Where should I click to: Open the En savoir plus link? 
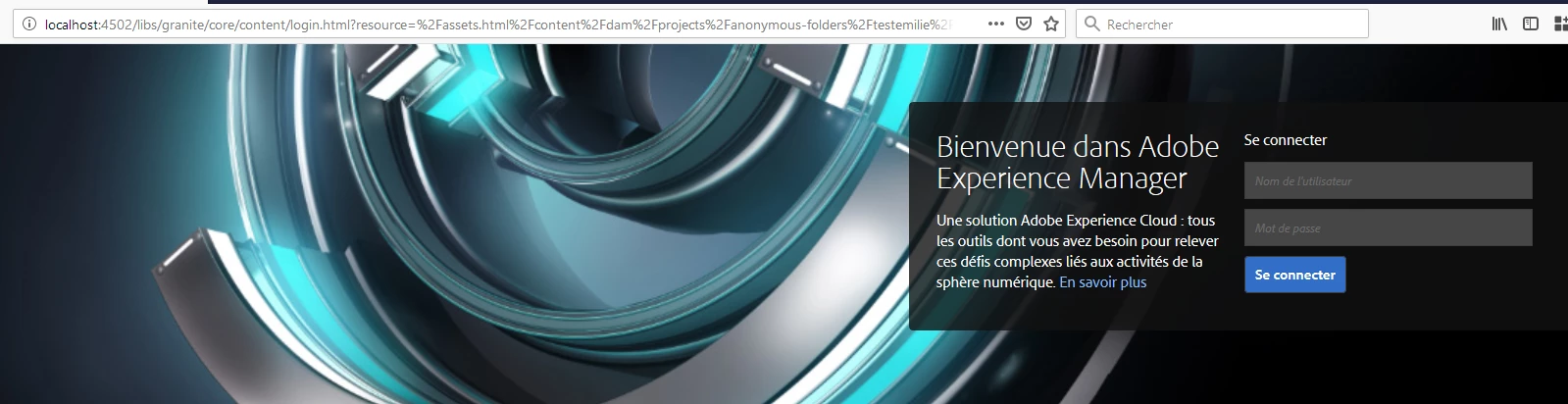[1102, 282]
